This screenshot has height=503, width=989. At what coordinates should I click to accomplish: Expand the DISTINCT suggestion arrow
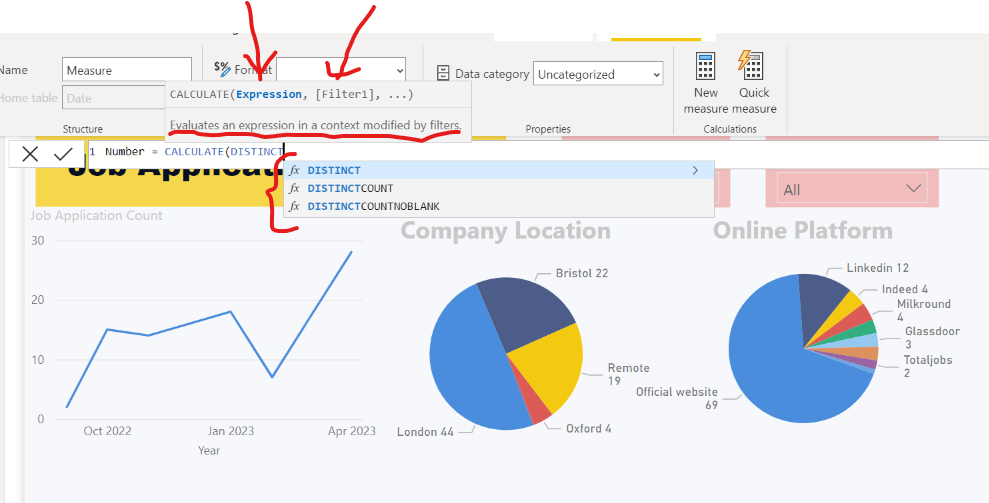(x=695, y=171)
